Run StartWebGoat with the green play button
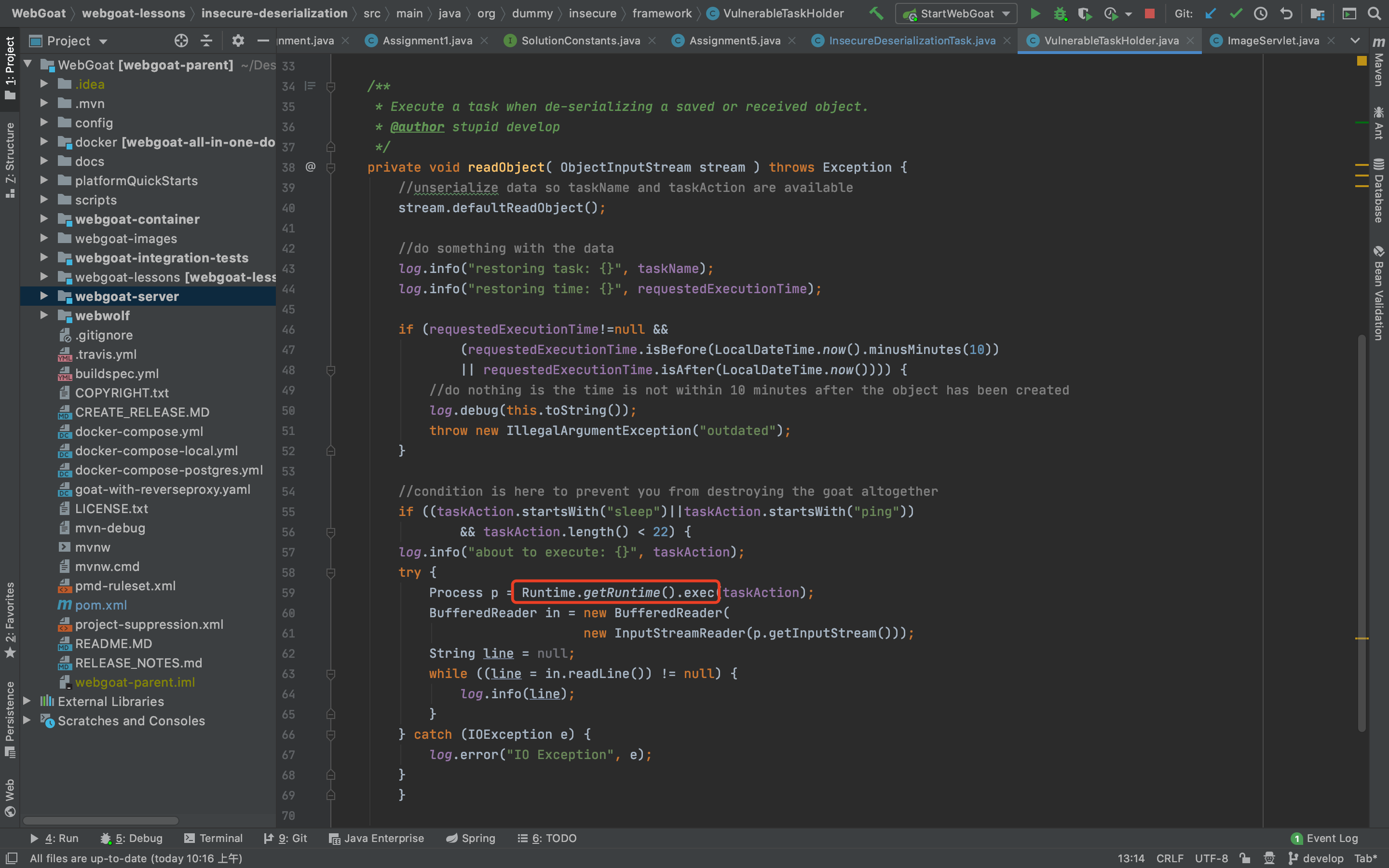Viewport: 1389px width, 868px height. tap(1035, 13)
